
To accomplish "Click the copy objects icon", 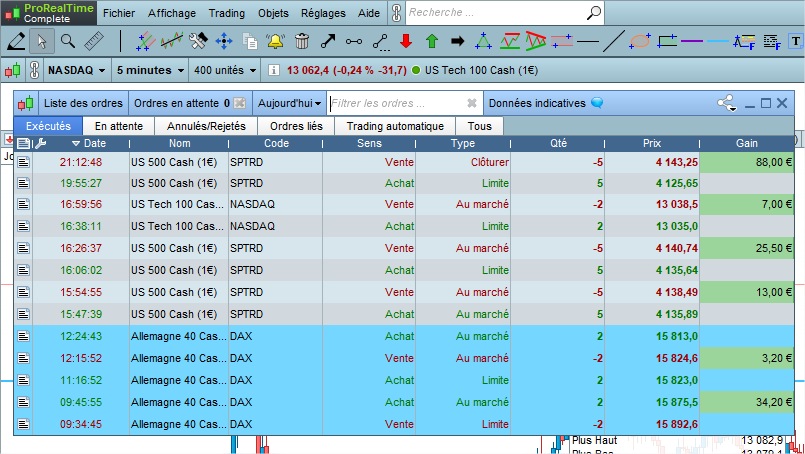I will pos(250,41).
